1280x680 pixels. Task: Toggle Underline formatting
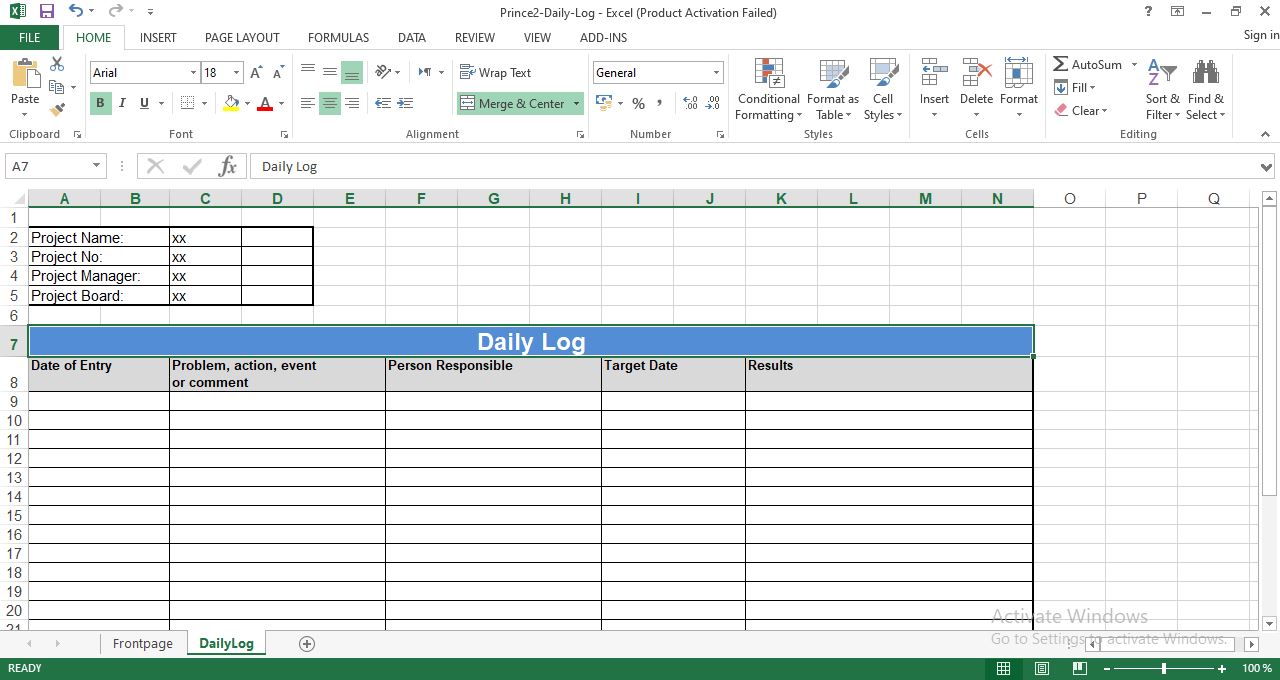144,103
